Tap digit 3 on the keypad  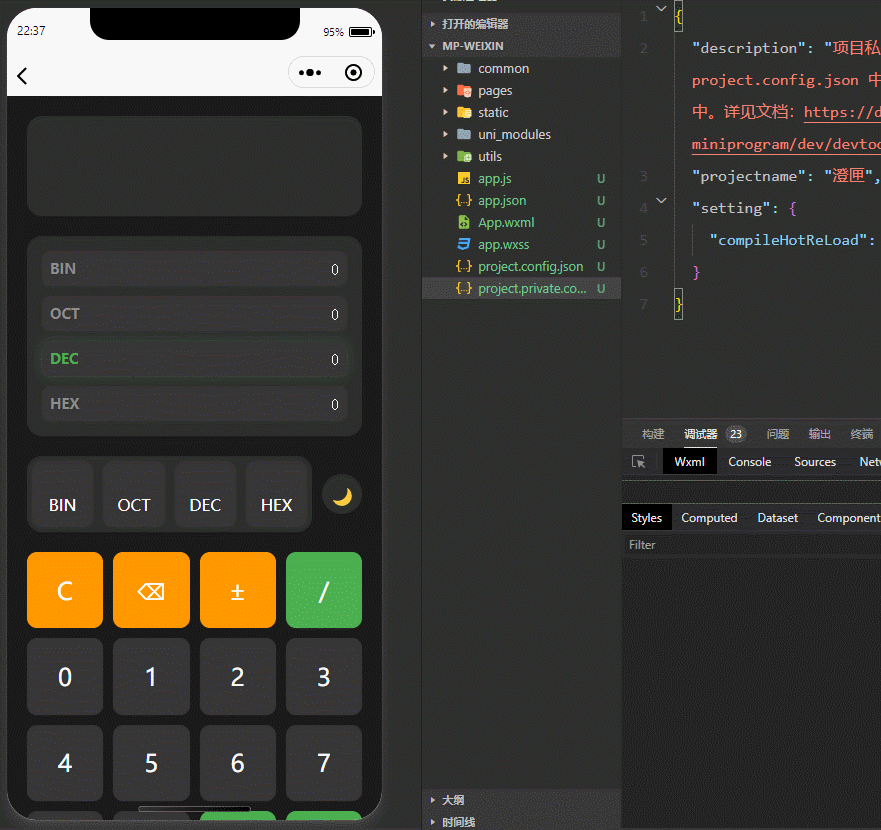[x=324, y=677]
